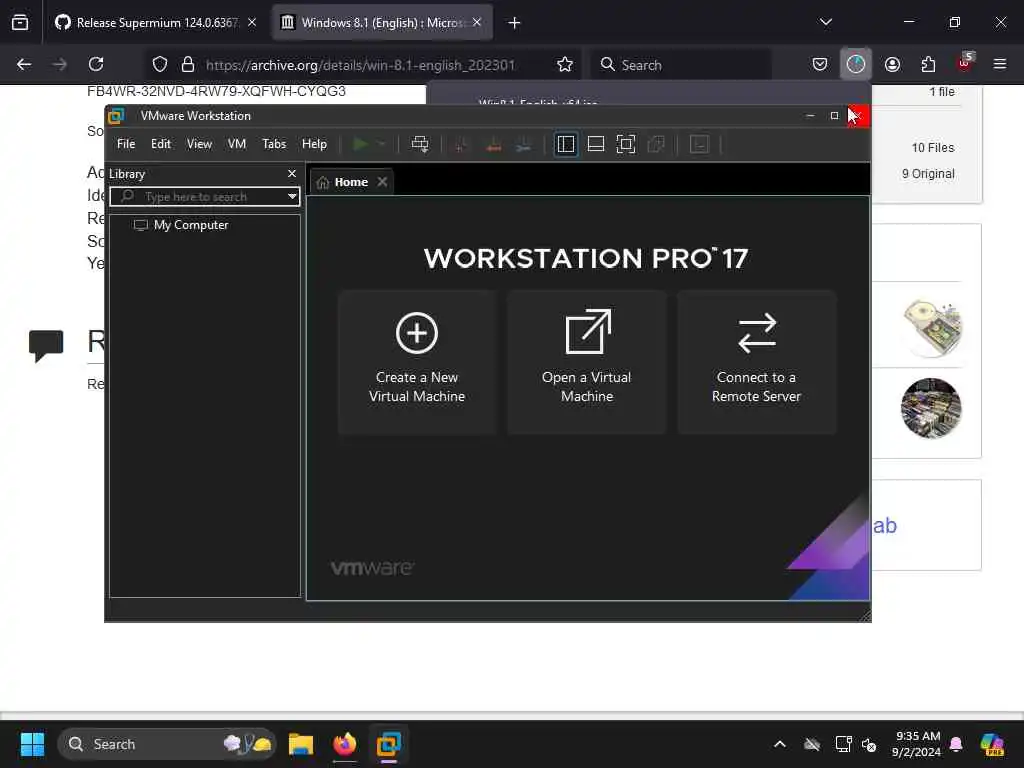Click the uBlock Origin extension icon
This screenshot has height=768, width=1024.
point(965,64)
